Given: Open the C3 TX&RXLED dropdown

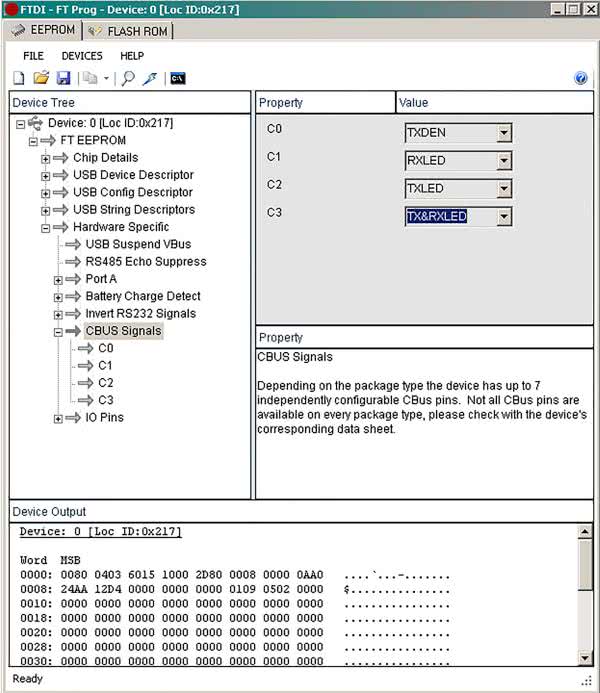Looking at the screenshot, I should 504,217.
